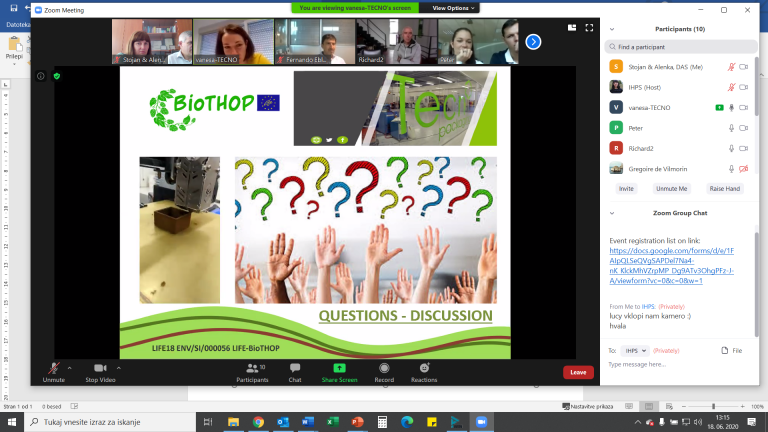Image resolution: width=768 pixels, height=432 pixels.
Task: Click Word Paste (Prilepi) icon behind Zoom
Action: tap(14, 45)
